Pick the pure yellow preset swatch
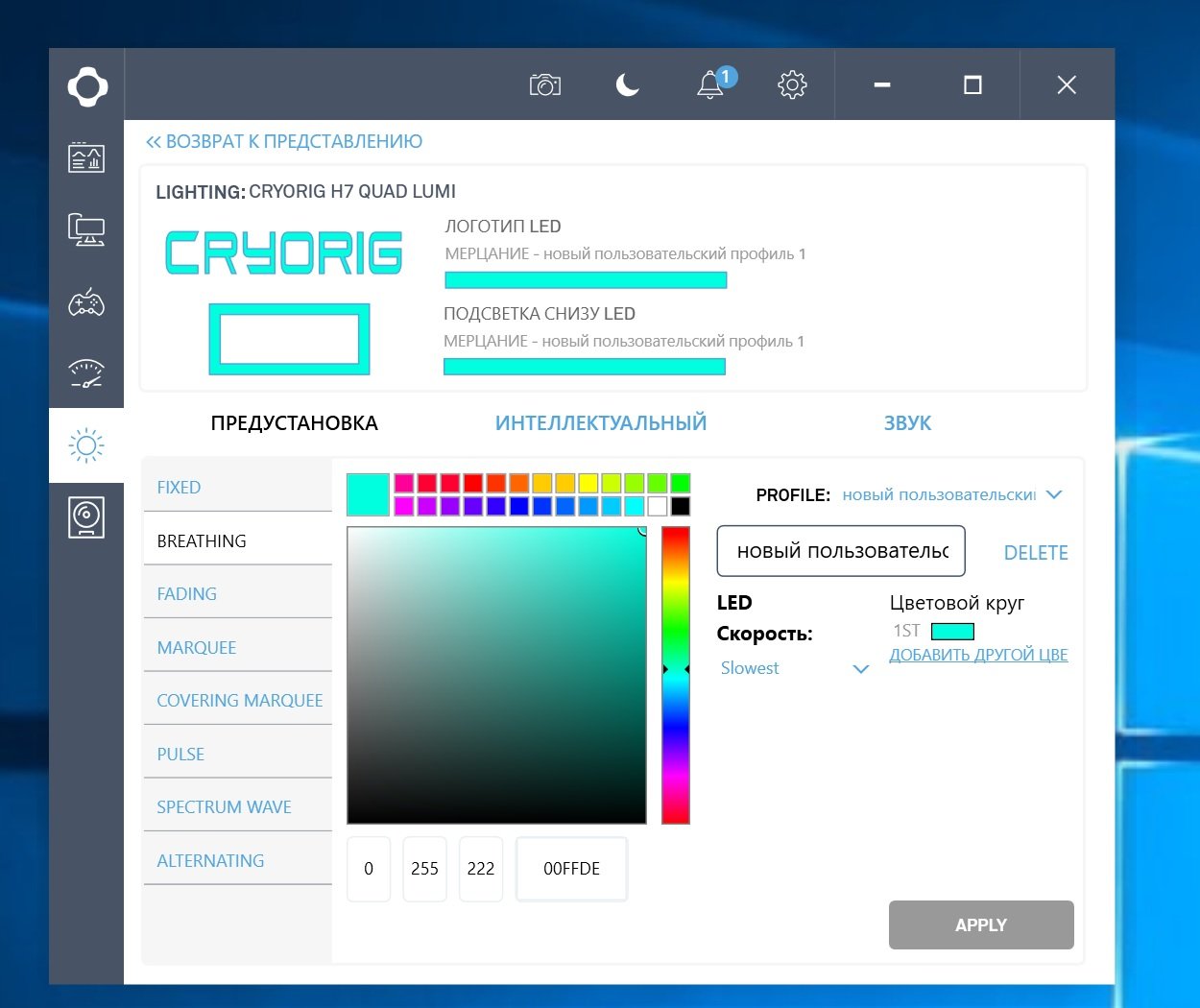This screenshot has height=1008, width=1200. tap(588, 483)
